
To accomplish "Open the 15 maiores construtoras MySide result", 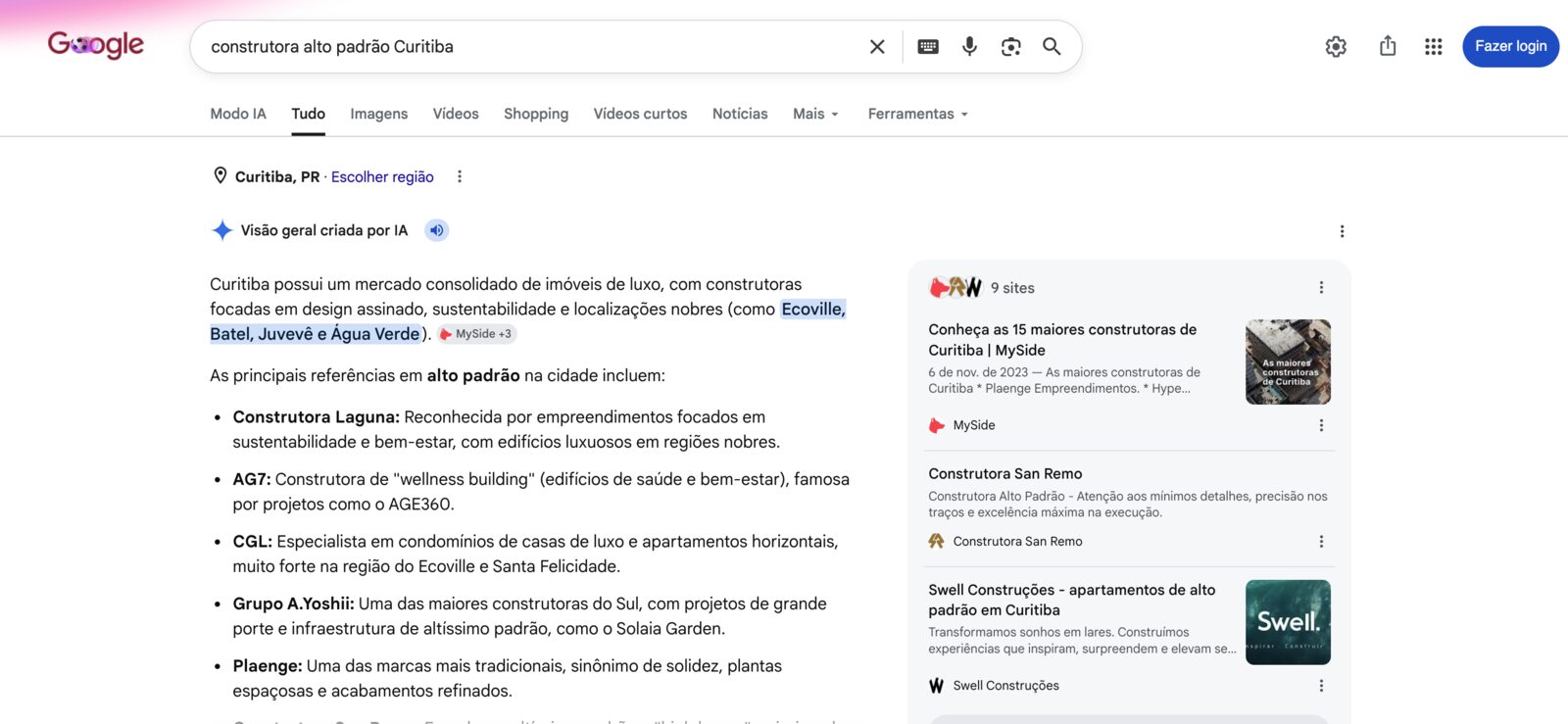I will pyautogui.click(x=1062, y=340).
